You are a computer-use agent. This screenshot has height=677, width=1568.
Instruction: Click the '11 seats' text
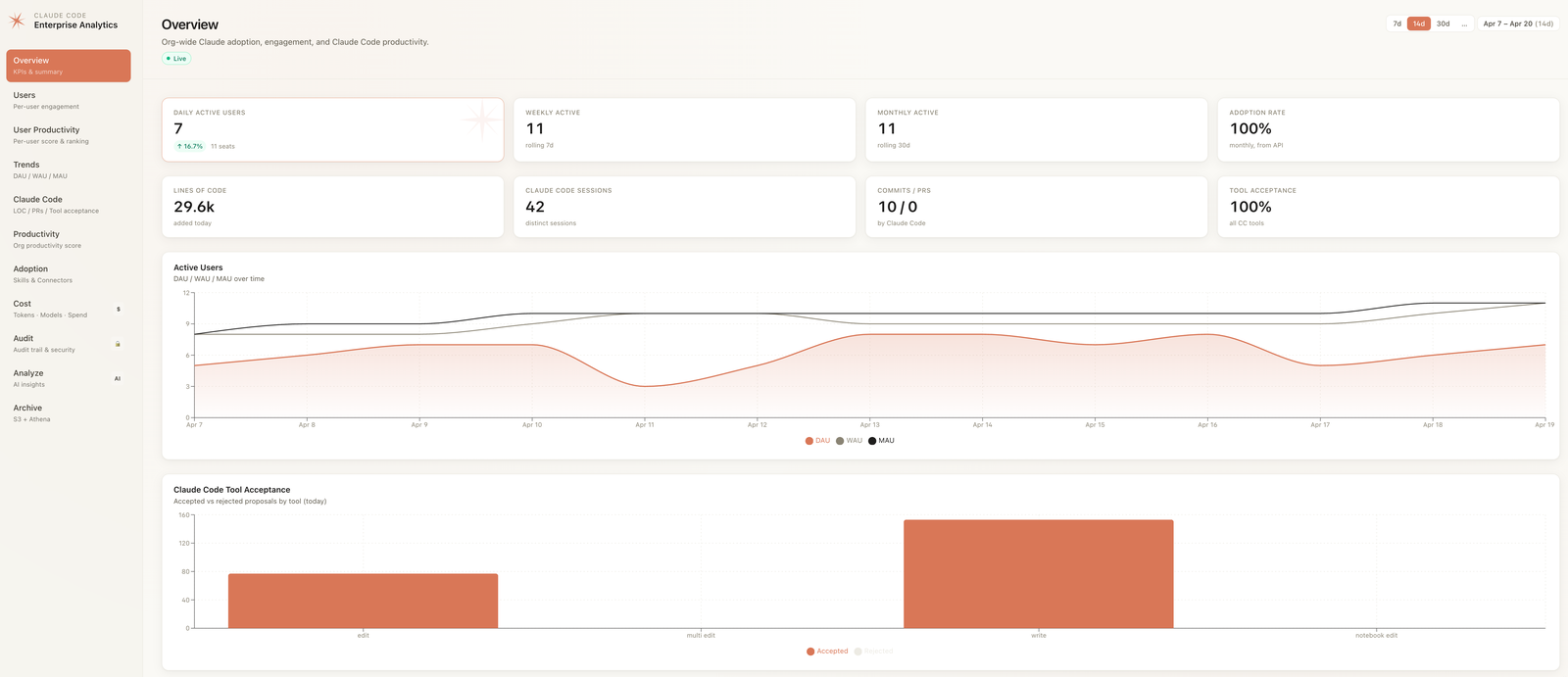pyautogui.click(x=222, y=146)
